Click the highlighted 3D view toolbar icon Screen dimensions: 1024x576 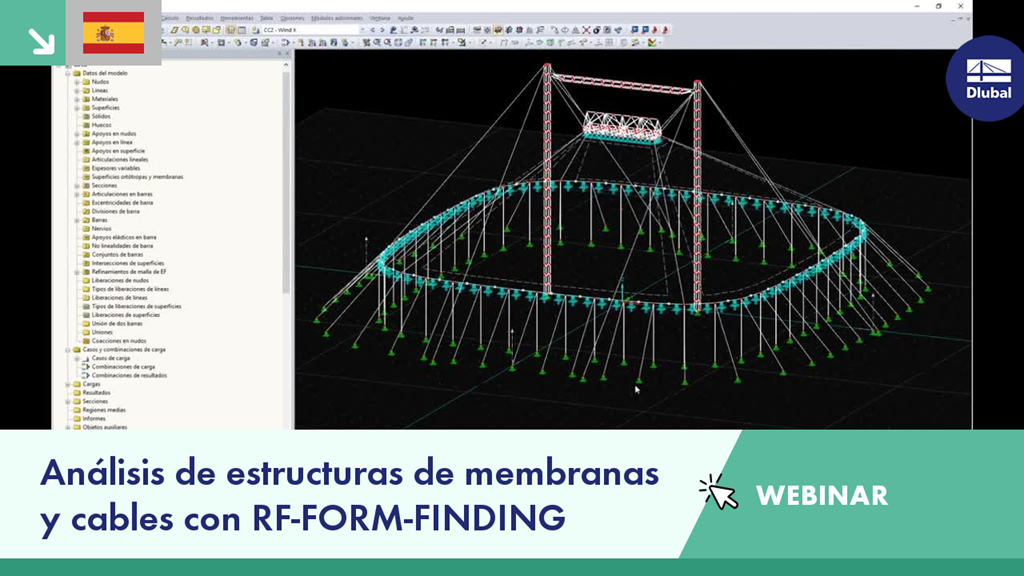coord(498,30)
